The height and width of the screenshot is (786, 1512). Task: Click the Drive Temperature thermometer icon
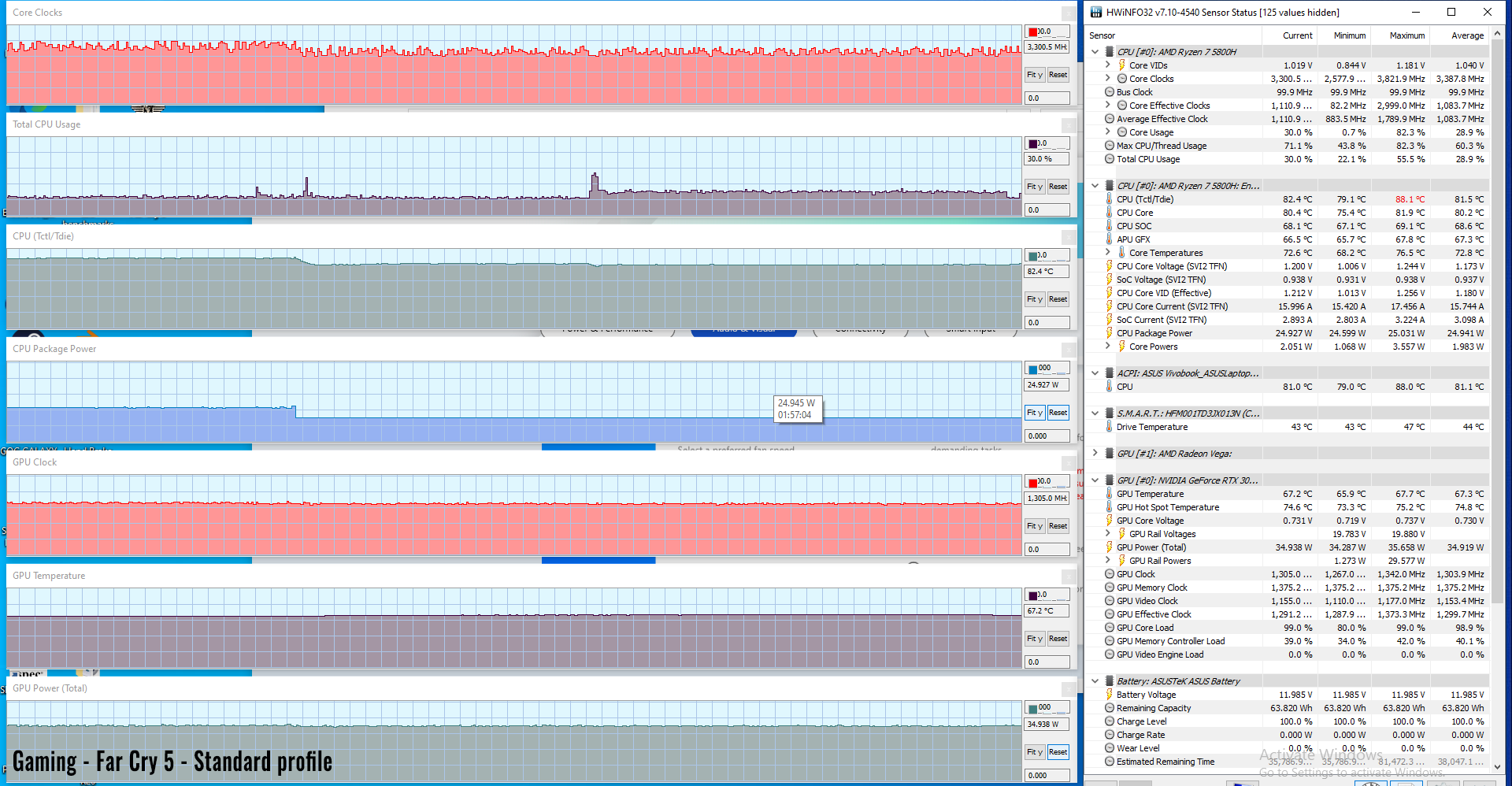click(x=1109, y=427)
